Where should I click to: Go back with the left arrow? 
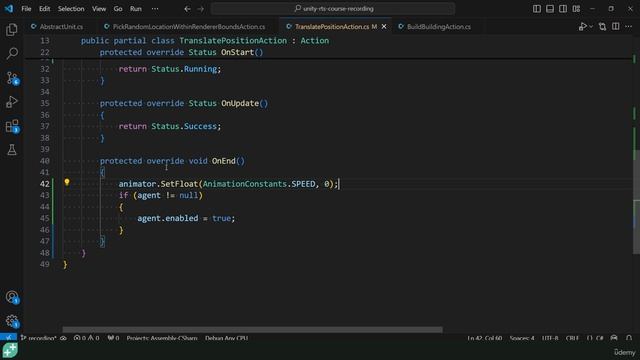coord(187,9)
